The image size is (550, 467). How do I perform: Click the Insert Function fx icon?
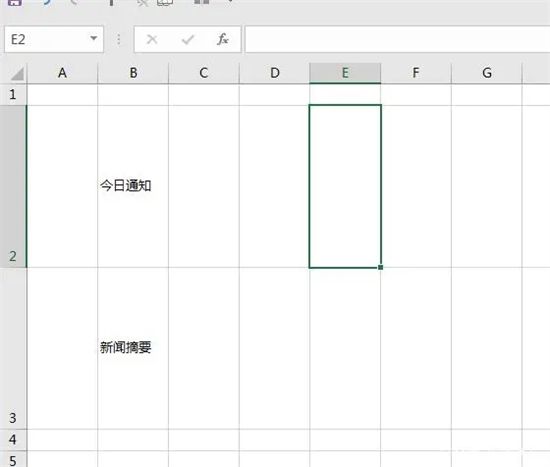(x=223, y=39)
